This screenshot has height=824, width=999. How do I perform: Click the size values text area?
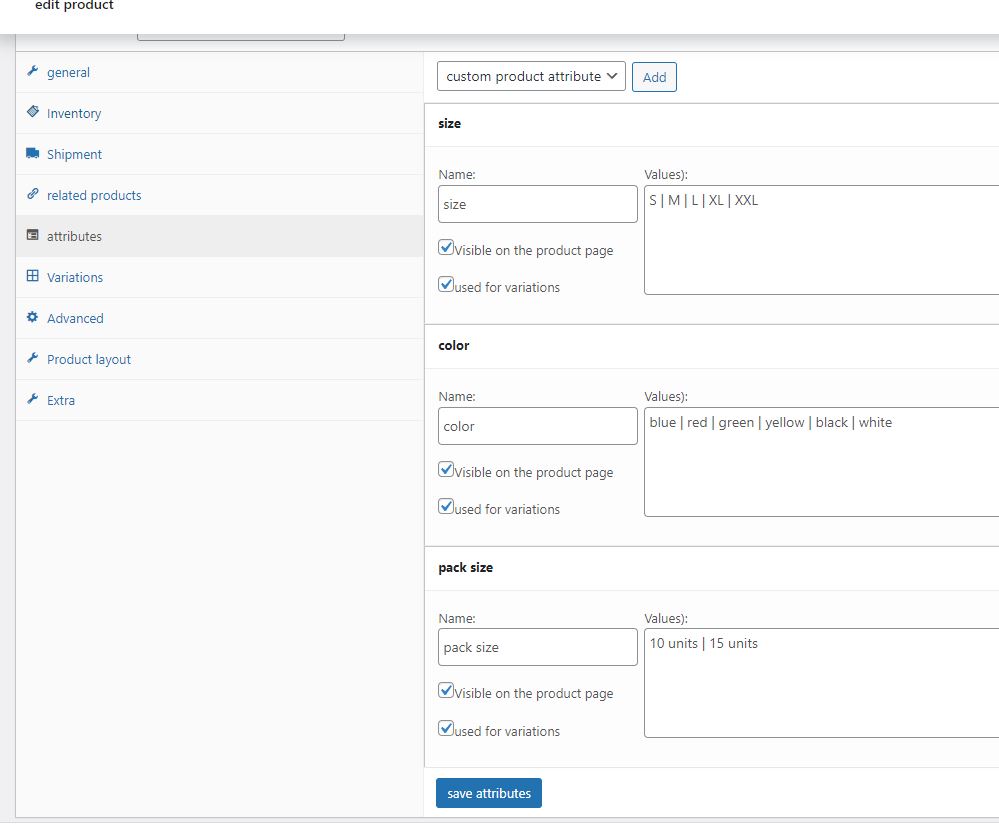(x=821, y=240)
